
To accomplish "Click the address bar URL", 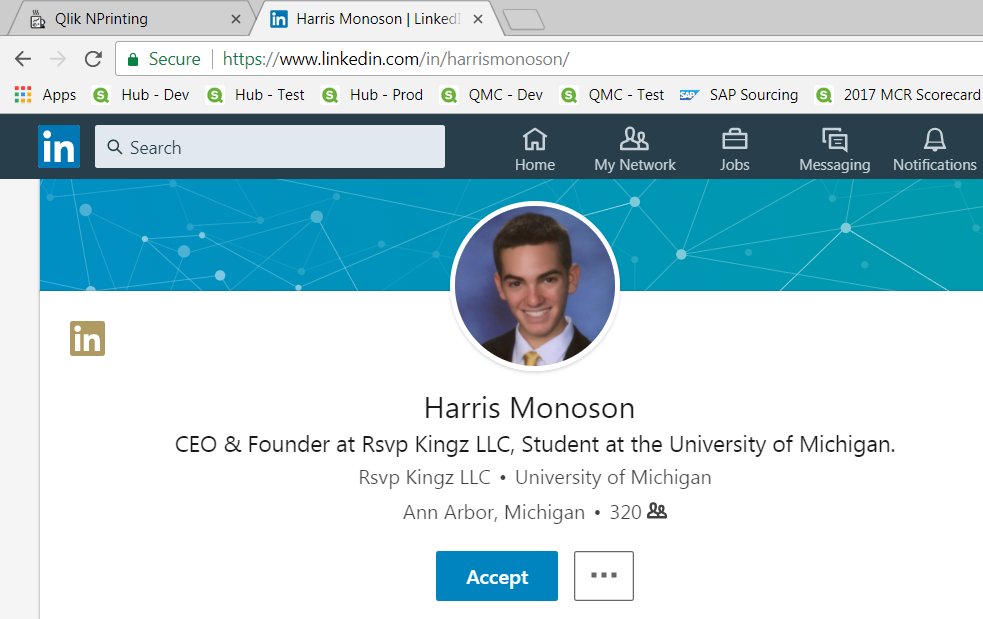I will [396, 59].
